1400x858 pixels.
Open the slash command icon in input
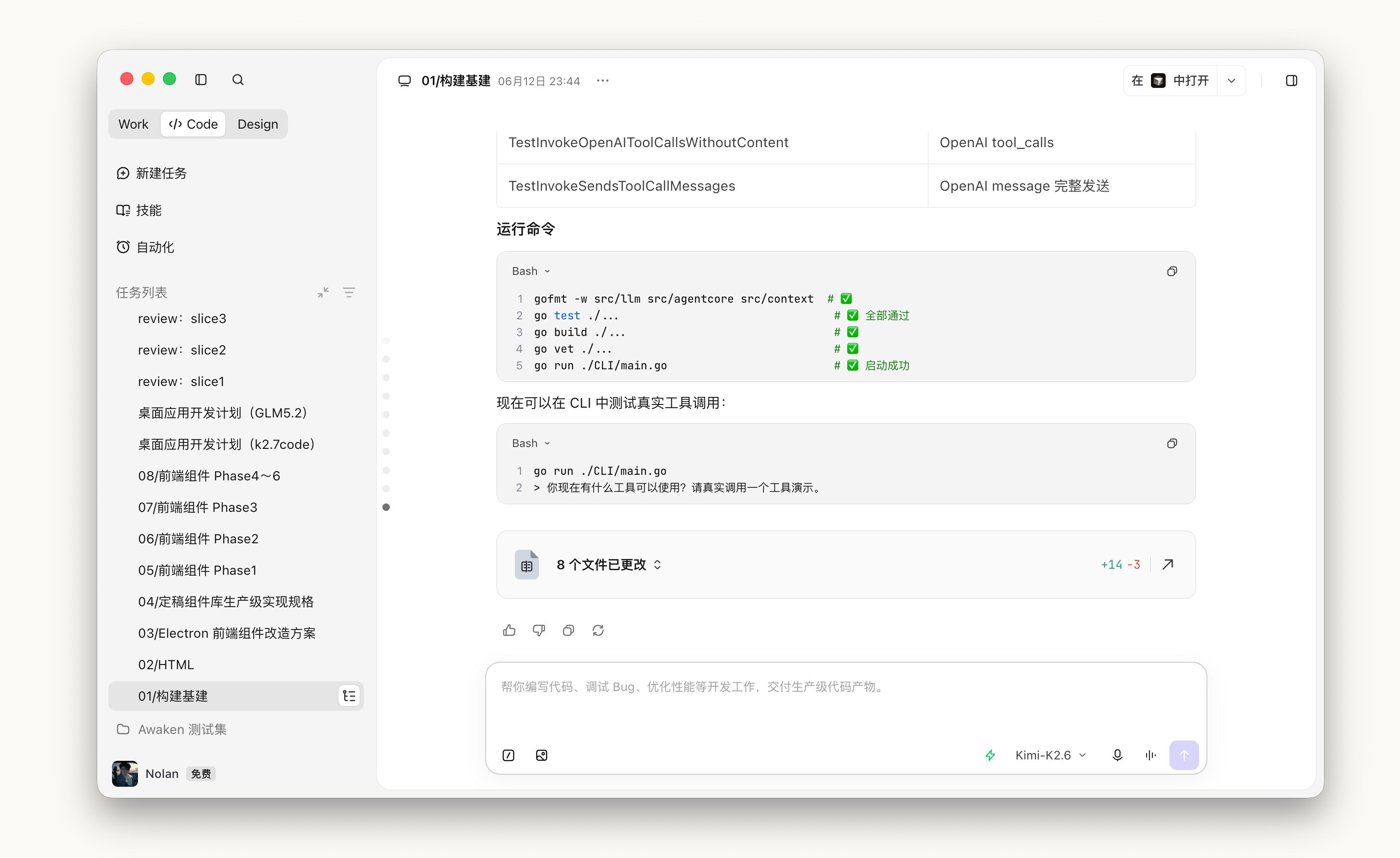pos(508,755)
